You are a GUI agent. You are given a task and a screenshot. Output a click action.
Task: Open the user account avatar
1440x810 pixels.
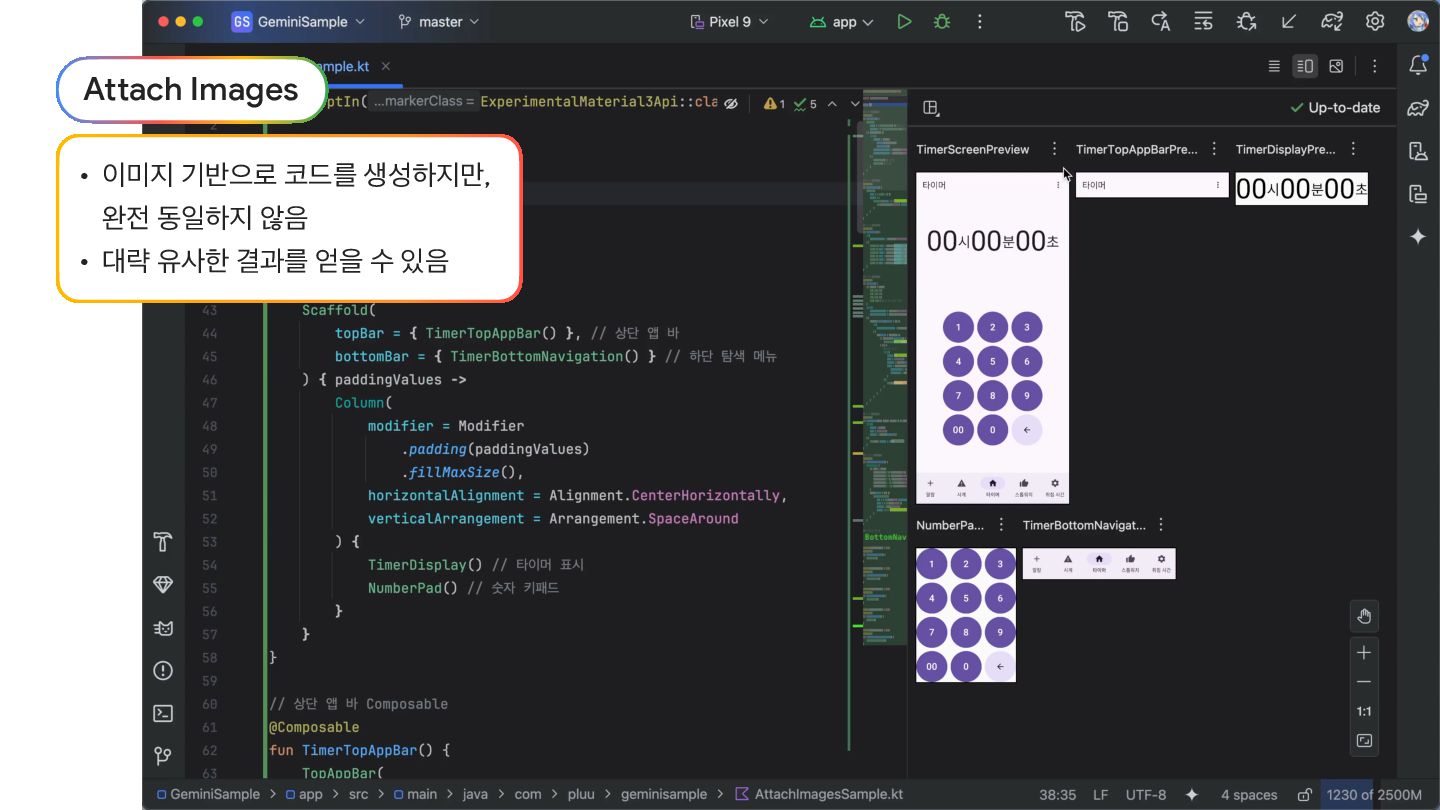tap(1417, 21)
